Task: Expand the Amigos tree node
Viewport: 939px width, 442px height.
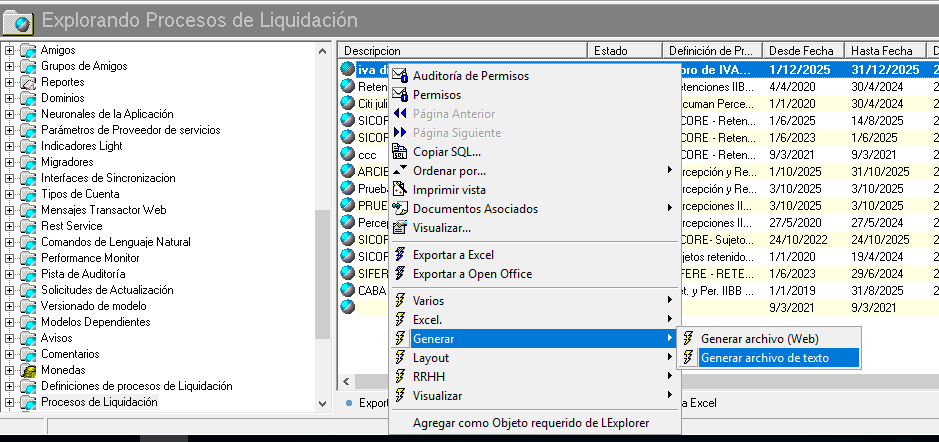Action: coord(9,50)
